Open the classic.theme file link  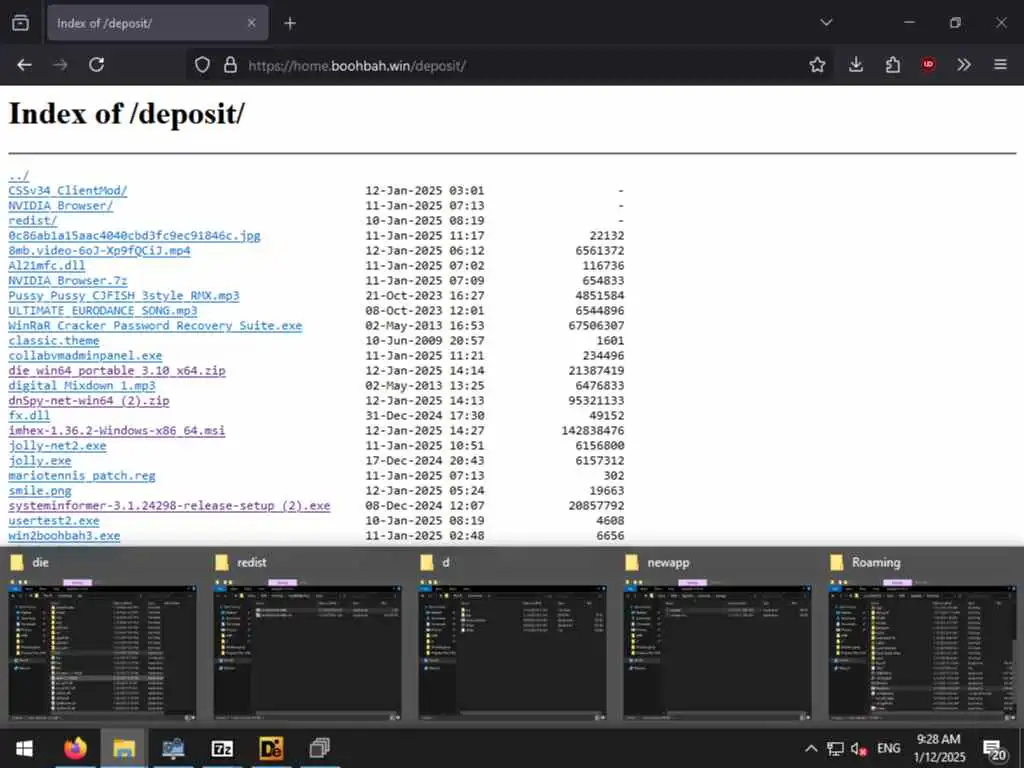tap(54, 341)
